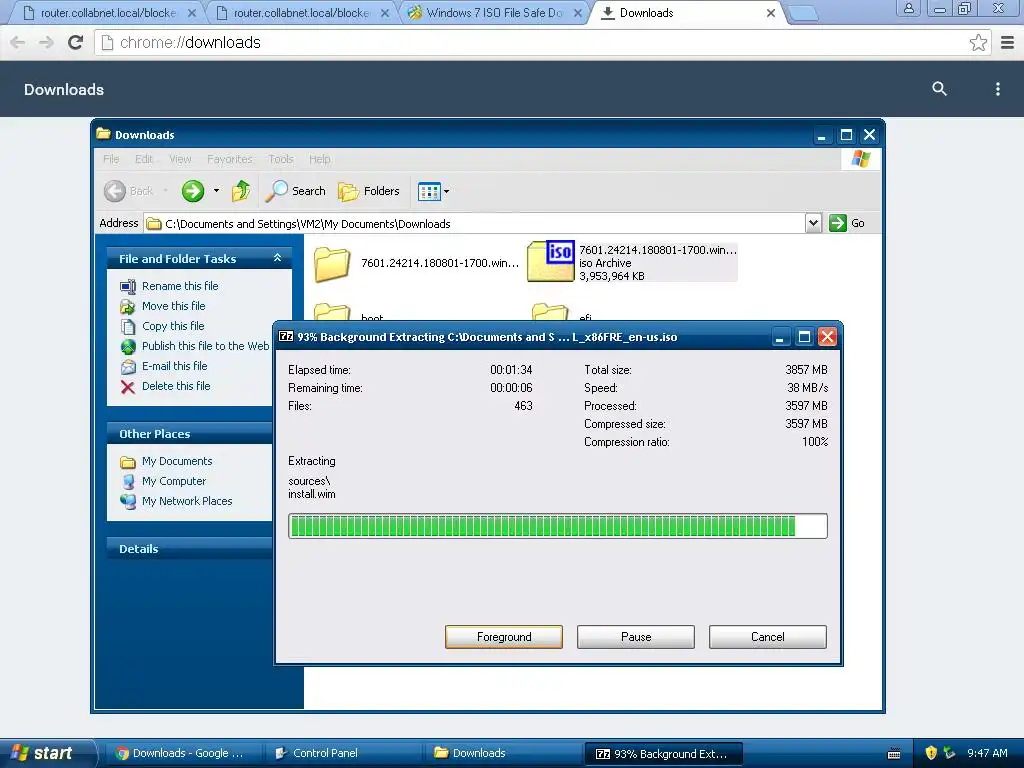Close the Windows 7 ISO File tab

click(x=578, y=13)
